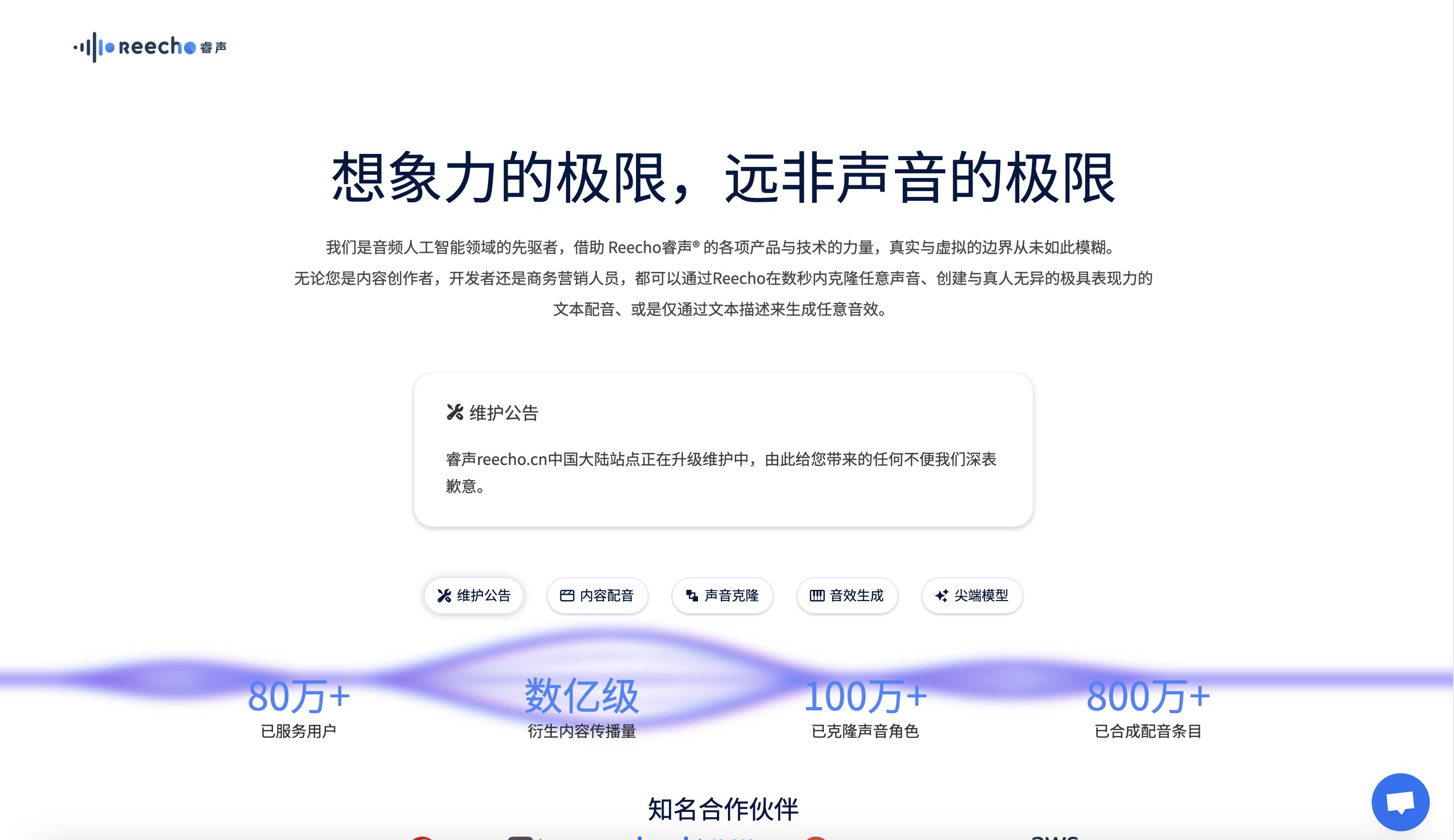
Task: Click the clone icon in 声音克隆 pill
Action: pyautogui.click(x=691, y=595)
